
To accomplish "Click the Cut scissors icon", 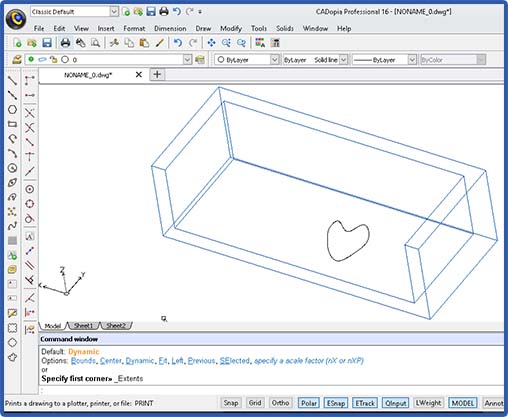I will coord(114,43).
